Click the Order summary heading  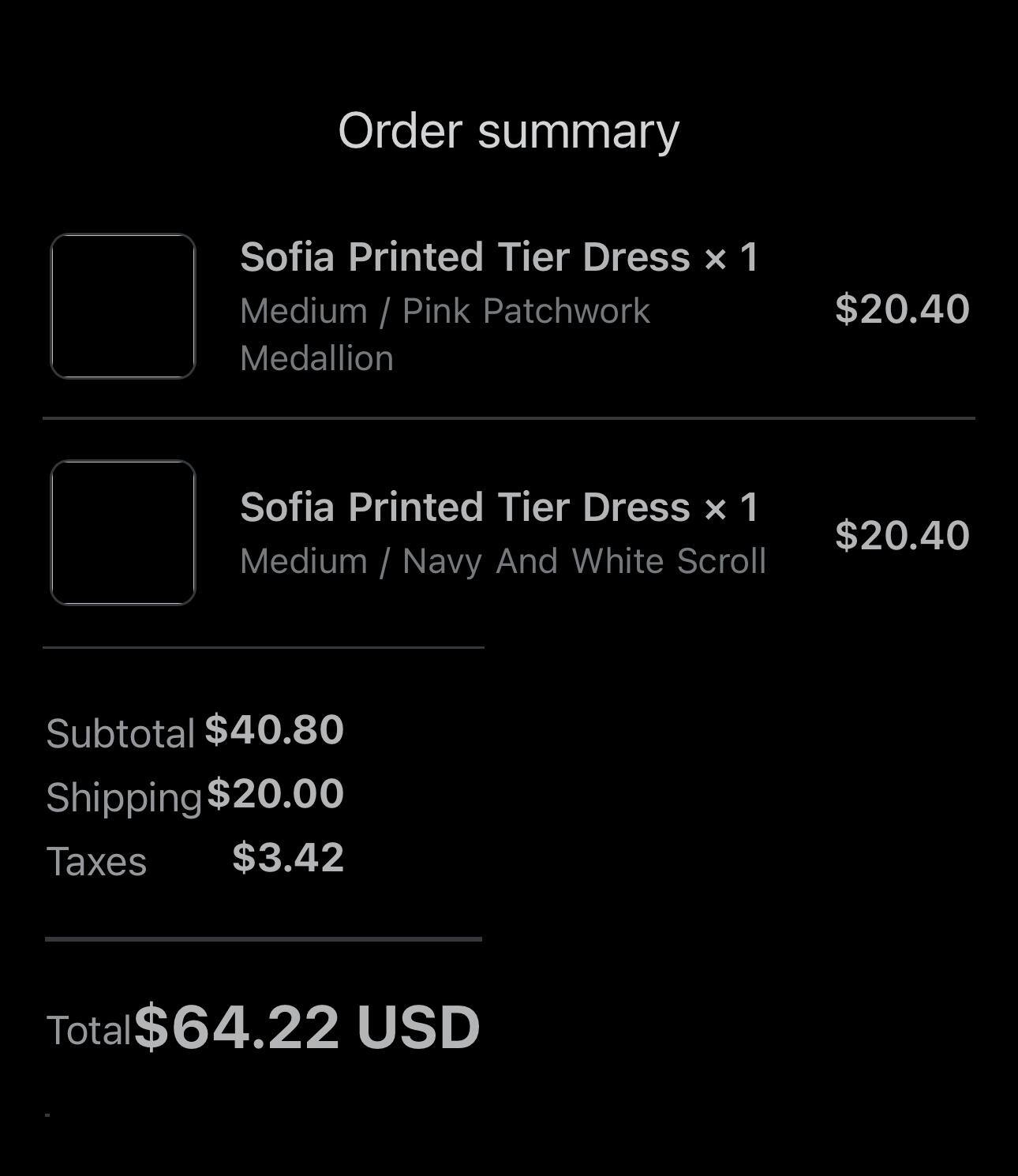click(508, 131)
